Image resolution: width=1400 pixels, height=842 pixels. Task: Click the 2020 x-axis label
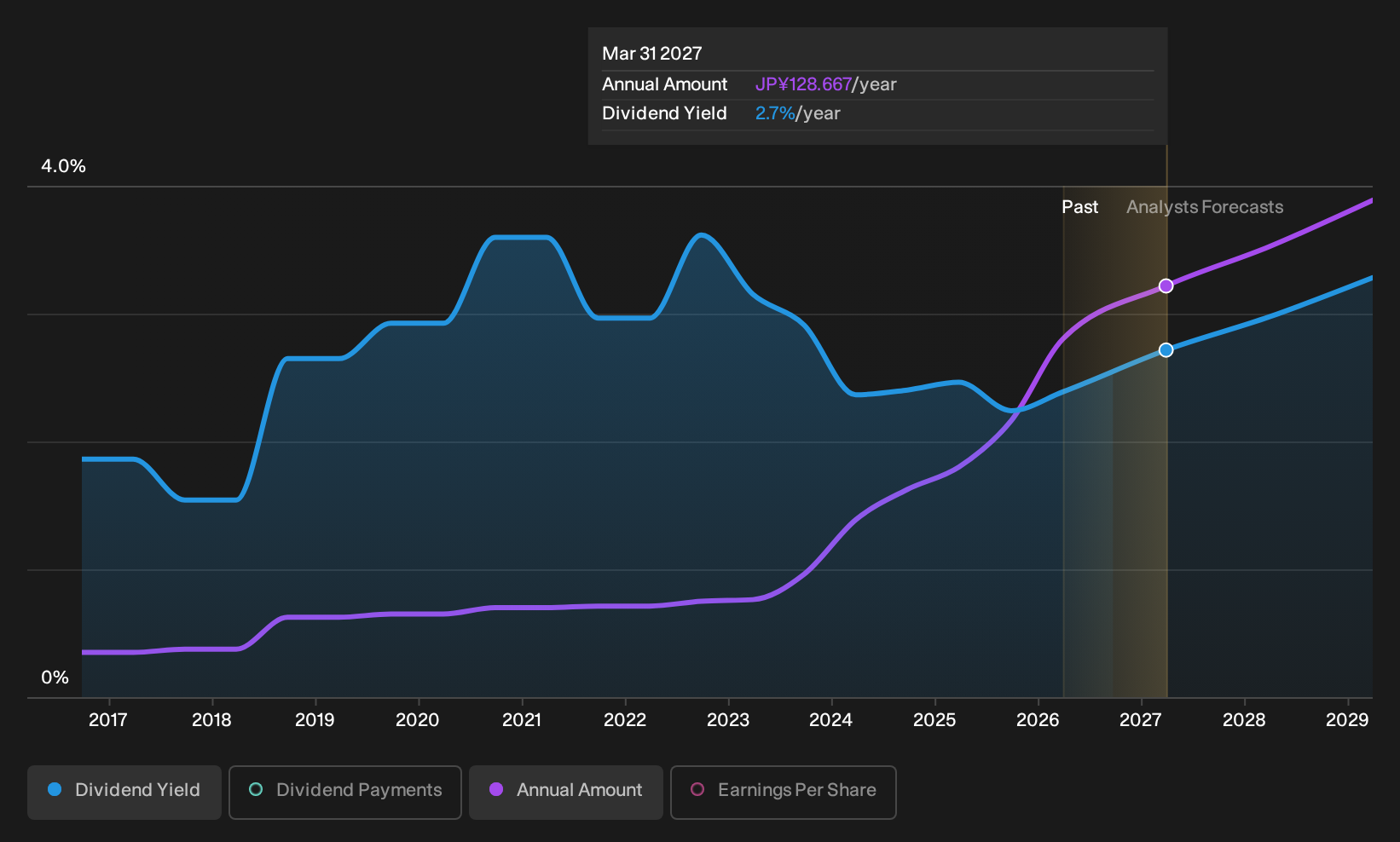pyautogui.click(x=418, y=720)
